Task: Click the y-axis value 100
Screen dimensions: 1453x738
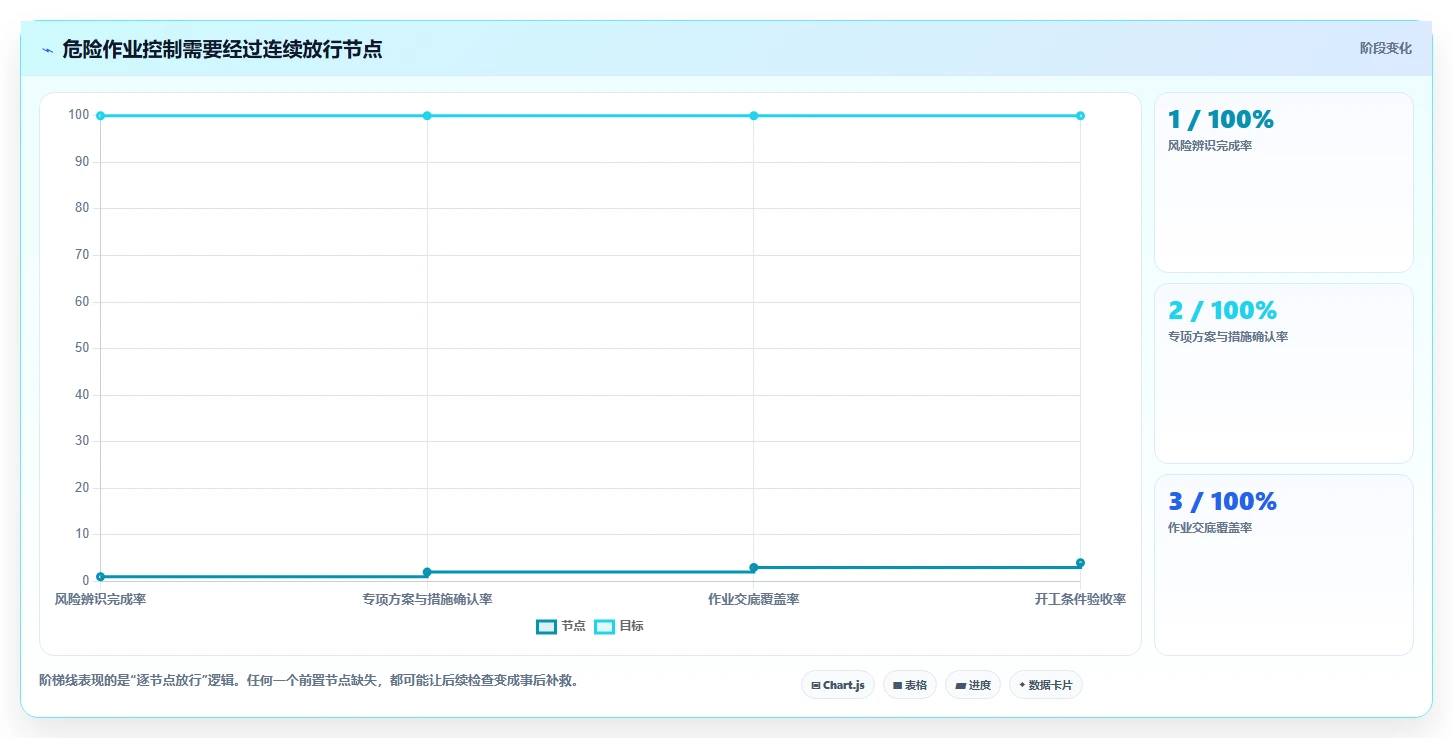Action: (79, 115)
